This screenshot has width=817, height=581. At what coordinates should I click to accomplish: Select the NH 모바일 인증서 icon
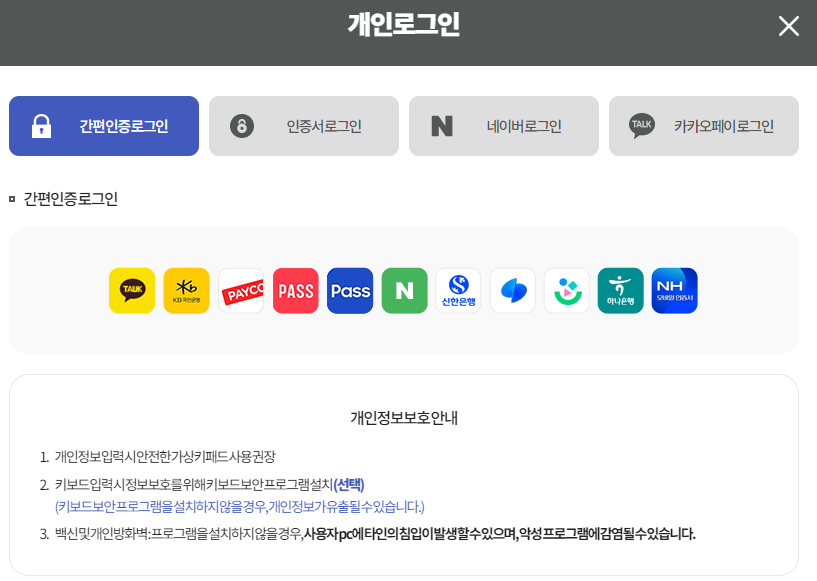pyautogui.click(x=675, y=291)
